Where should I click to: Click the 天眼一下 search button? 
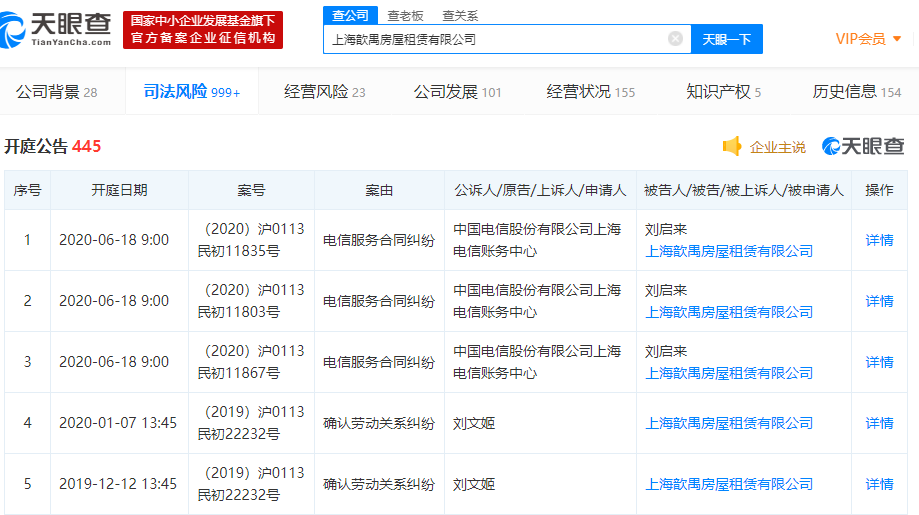[726, 39]
